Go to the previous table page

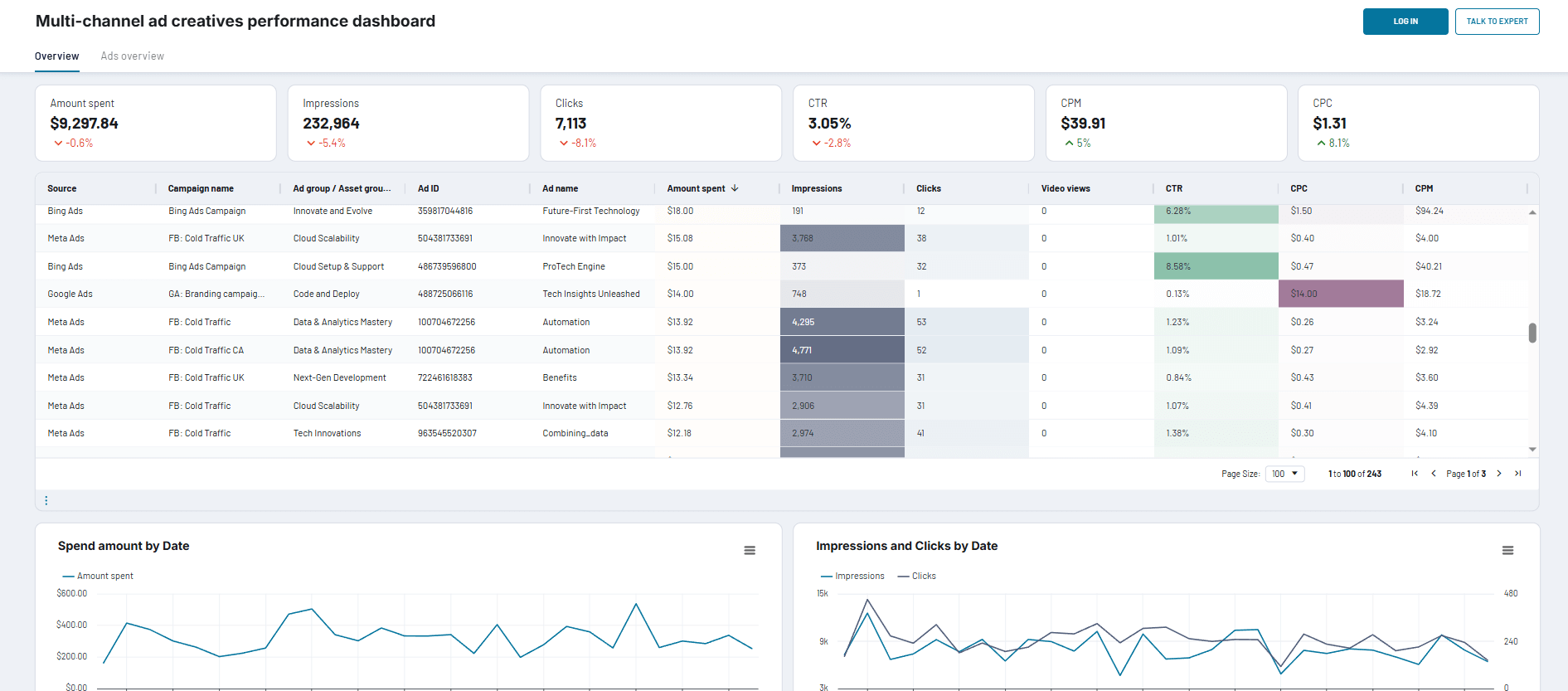coord(1434,474)
